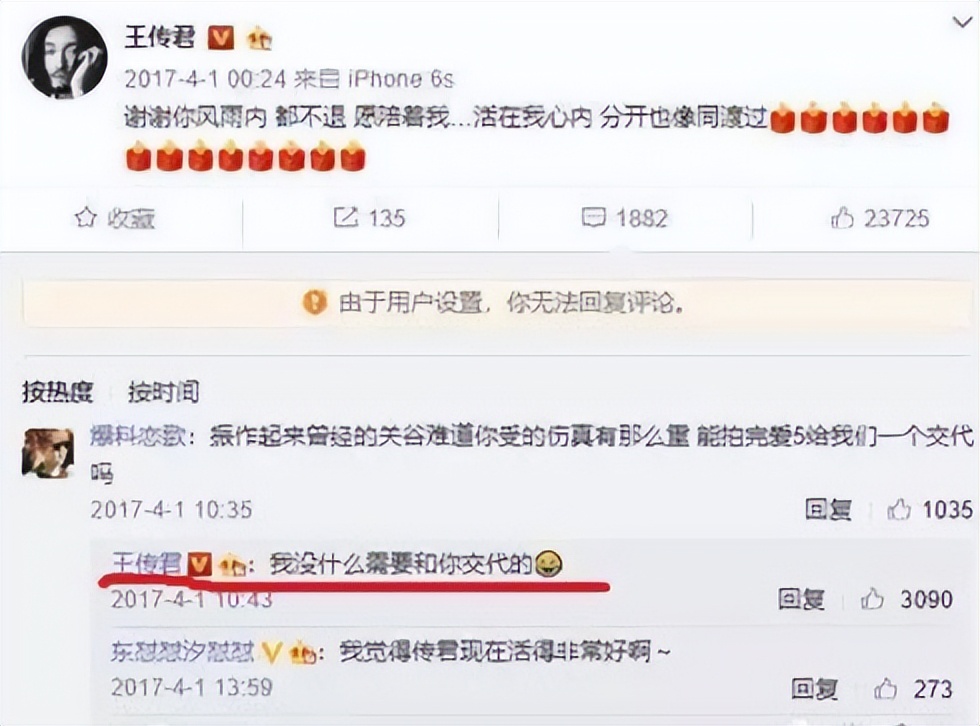Like the comment that has 1035 likes

pos(930,510)
